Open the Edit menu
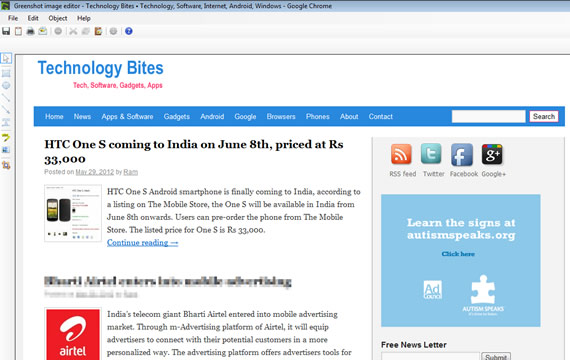This screenshot has width=570, height=360. coord(33,18)
